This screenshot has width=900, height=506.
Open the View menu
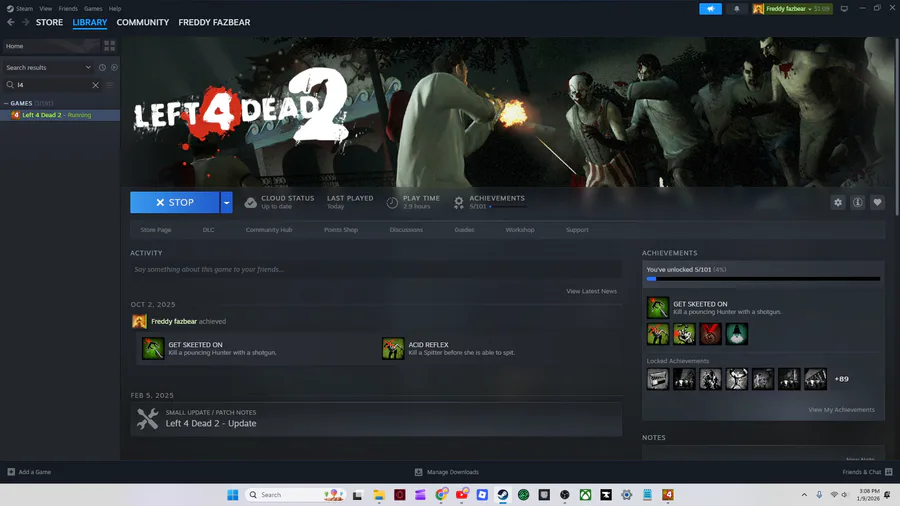[45, 9]
